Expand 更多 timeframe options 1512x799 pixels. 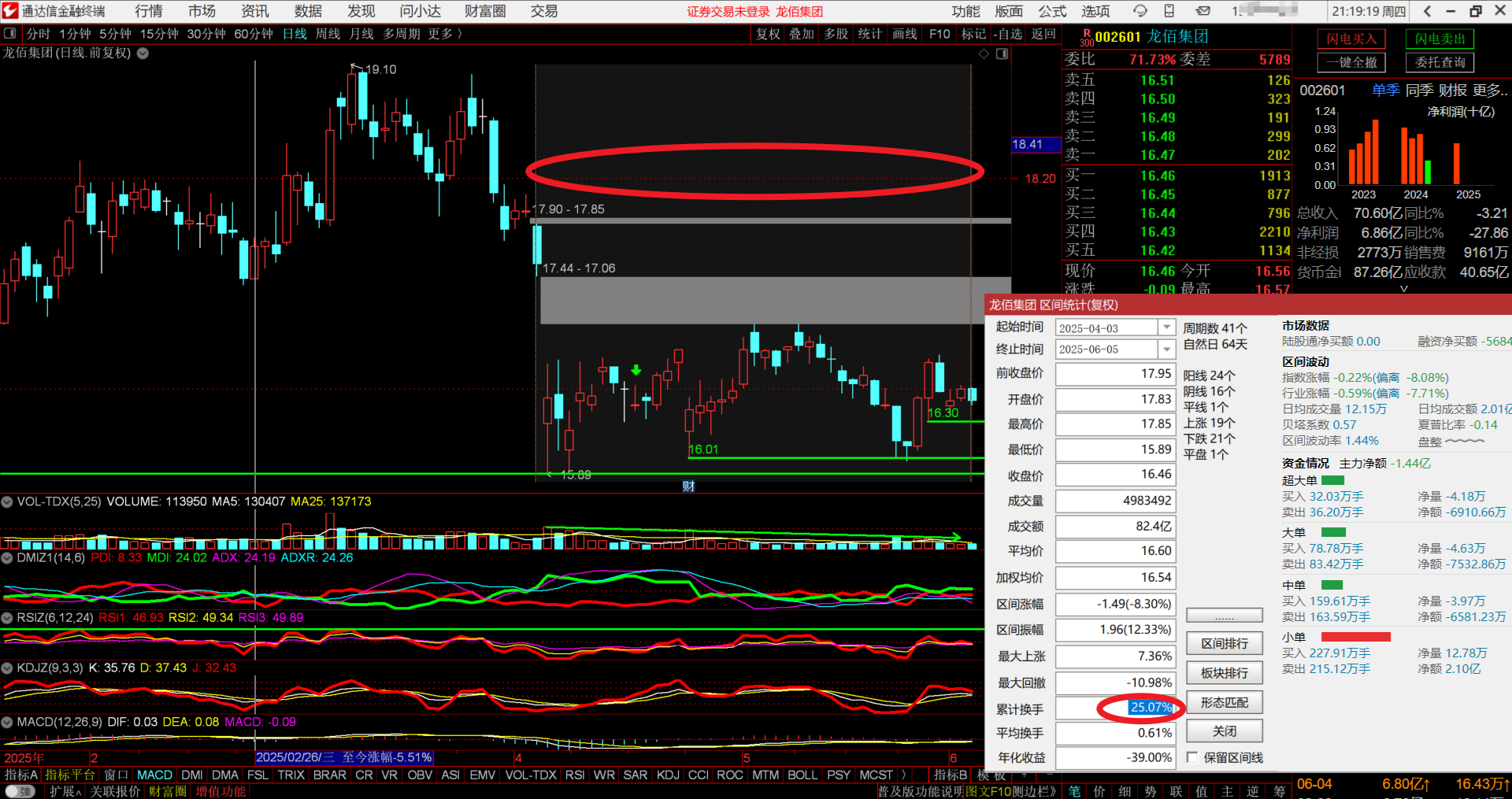pos(445,34)
